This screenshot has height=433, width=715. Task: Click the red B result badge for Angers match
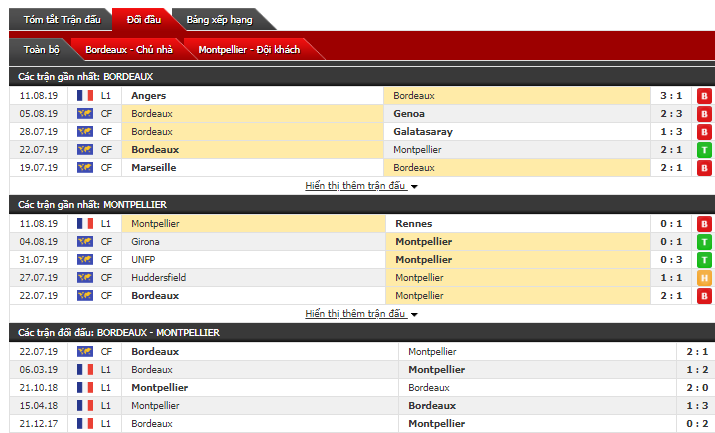(x=704, y=96)
